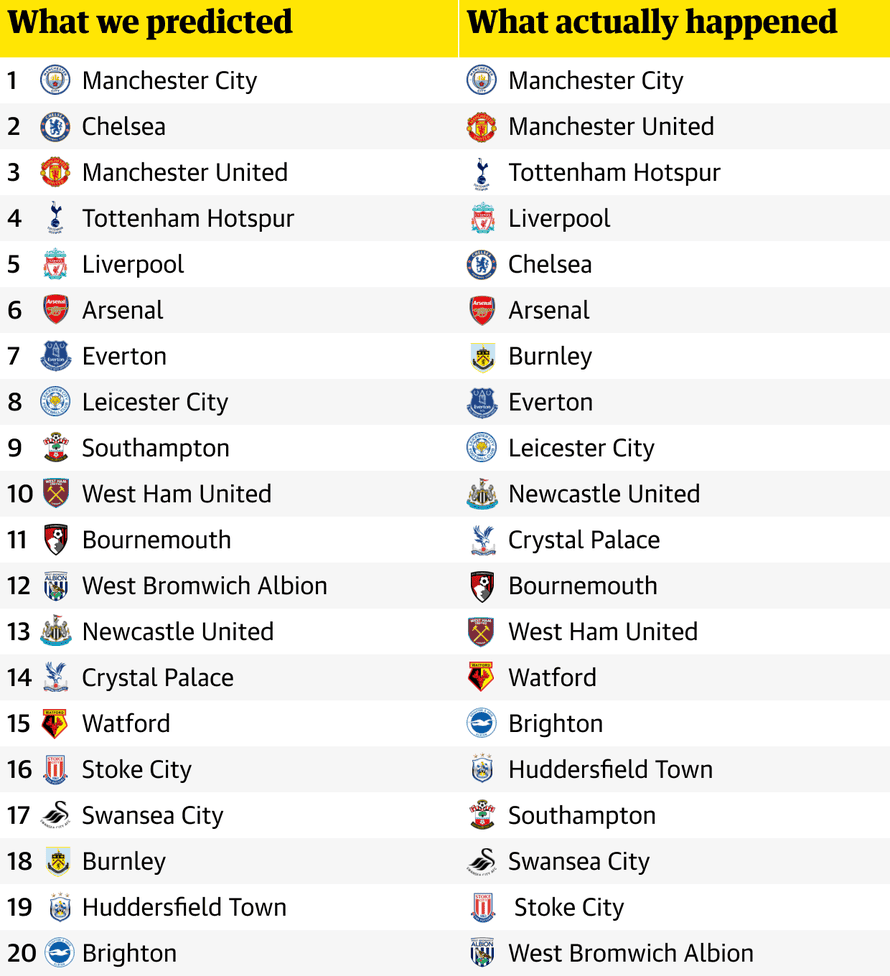Select the Southampton crest in the predicted column

point(55,449)
